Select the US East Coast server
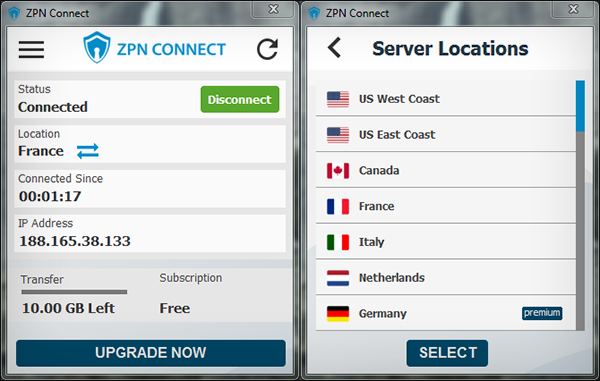This screenshot has width=600, height=381. [446, 134]
